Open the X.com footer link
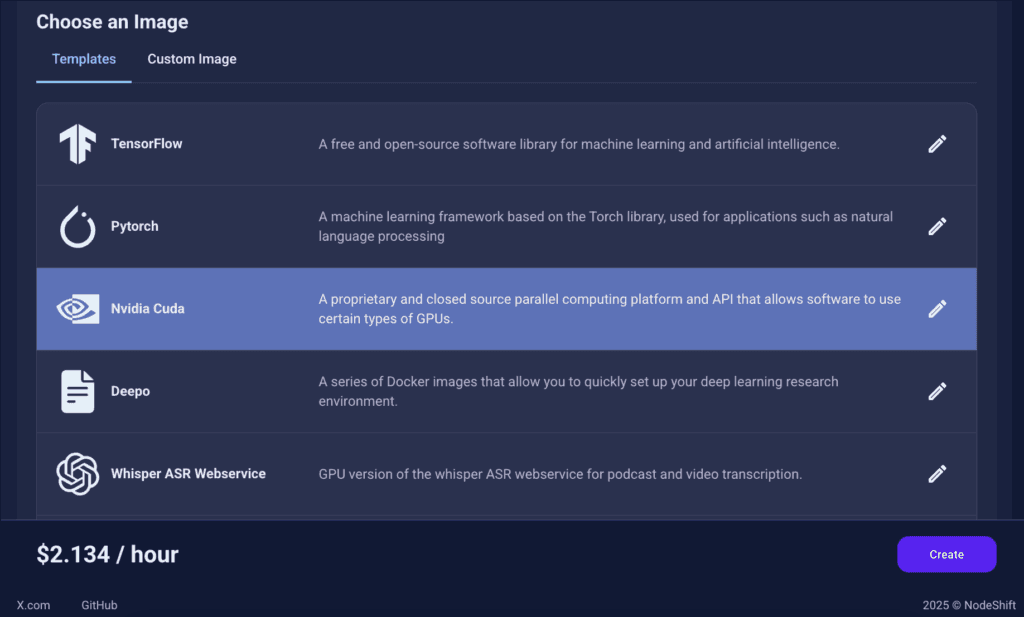This screenshot has width=1024, height=617. pyautogui.click(x=33, y=605)
